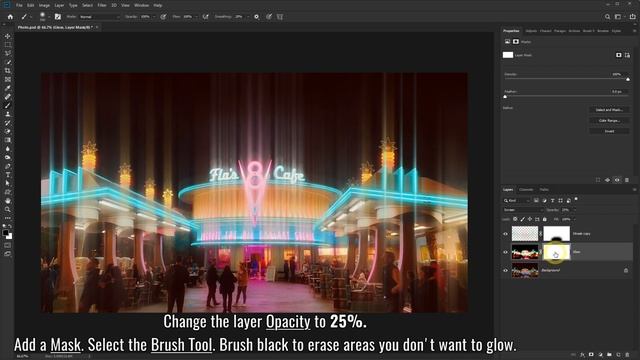
Task: Open the layer blend mode dropdown Screen
Action: [523, 210]
